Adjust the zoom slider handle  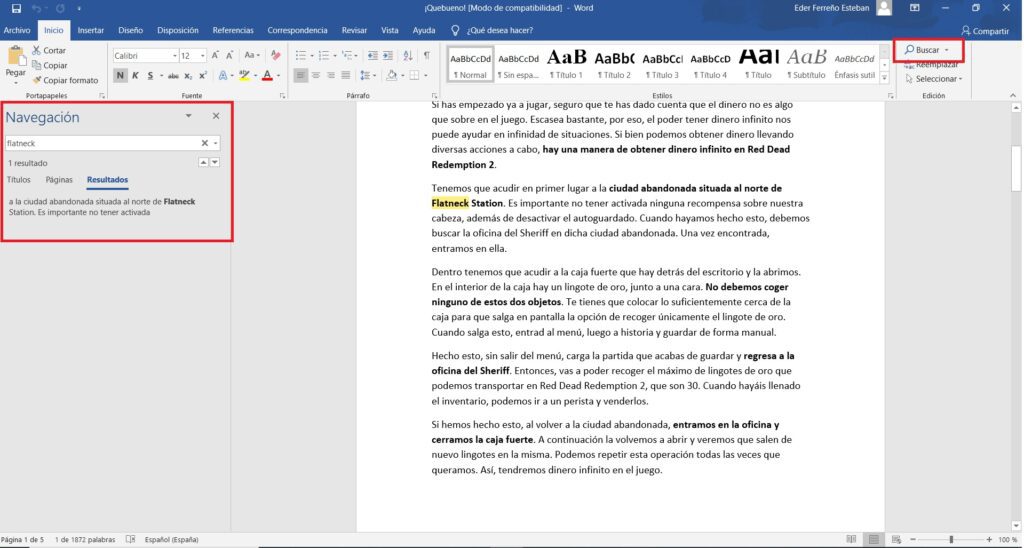coord(951,540)
